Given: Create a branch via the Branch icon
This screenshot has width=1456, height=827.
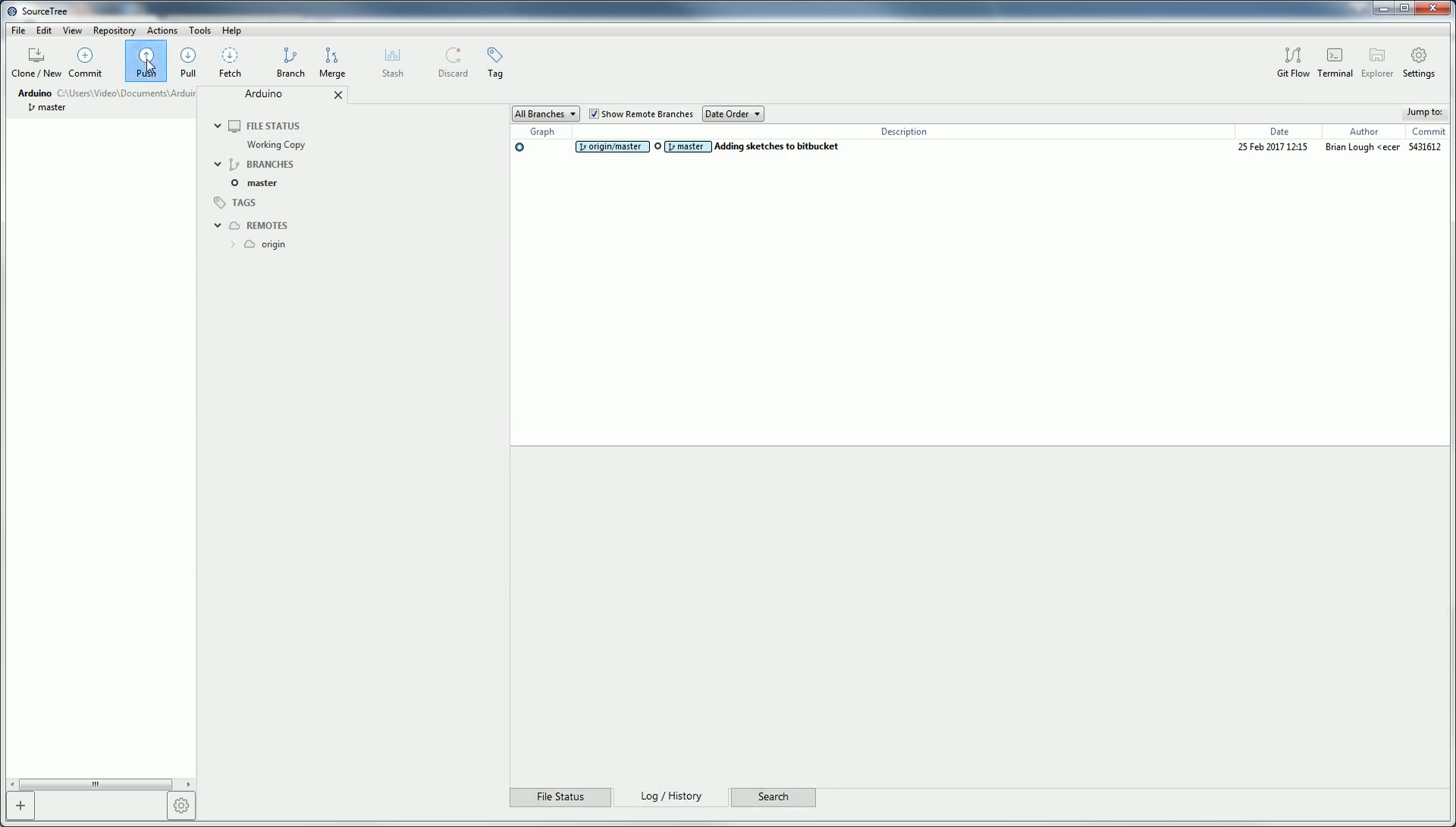Looking at the screenshot, I should (x=290, y=61).
